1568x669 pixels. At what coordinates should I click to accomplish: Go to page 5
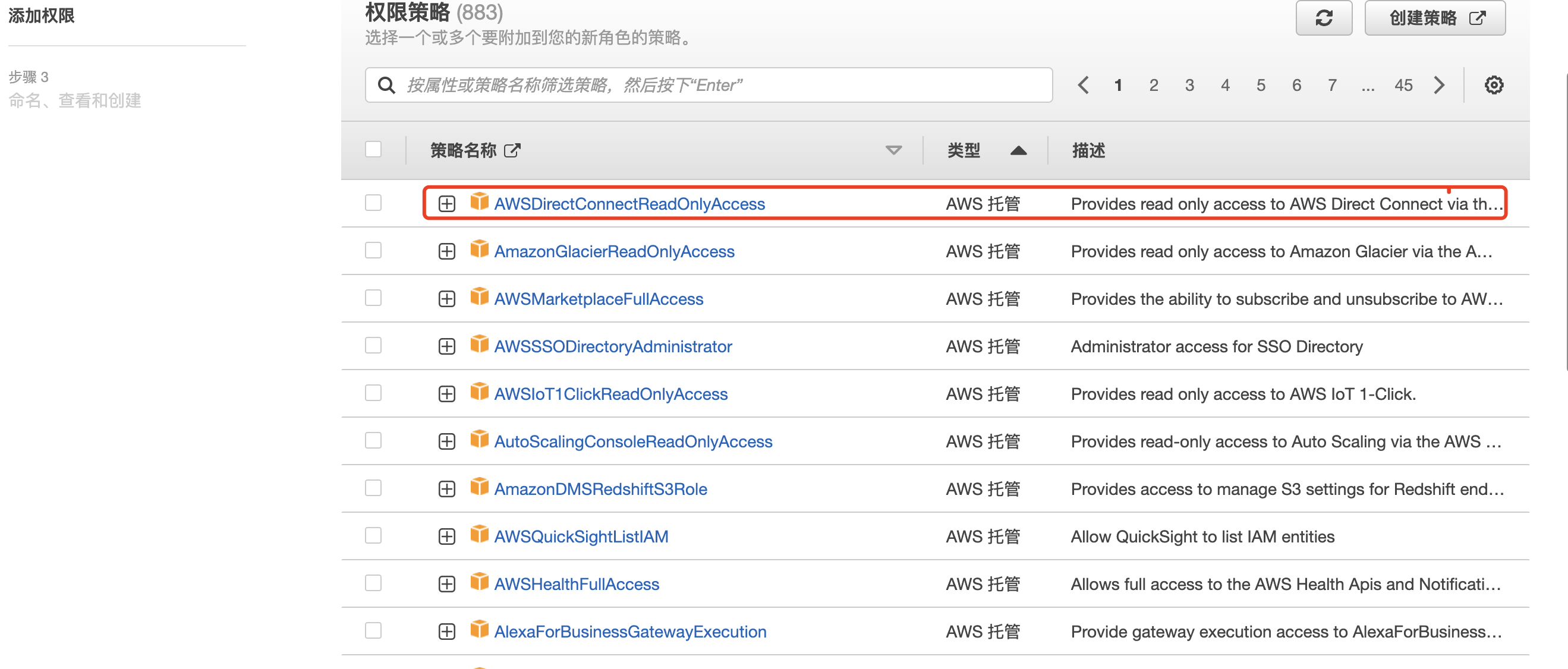click(x=1261, y=85)
